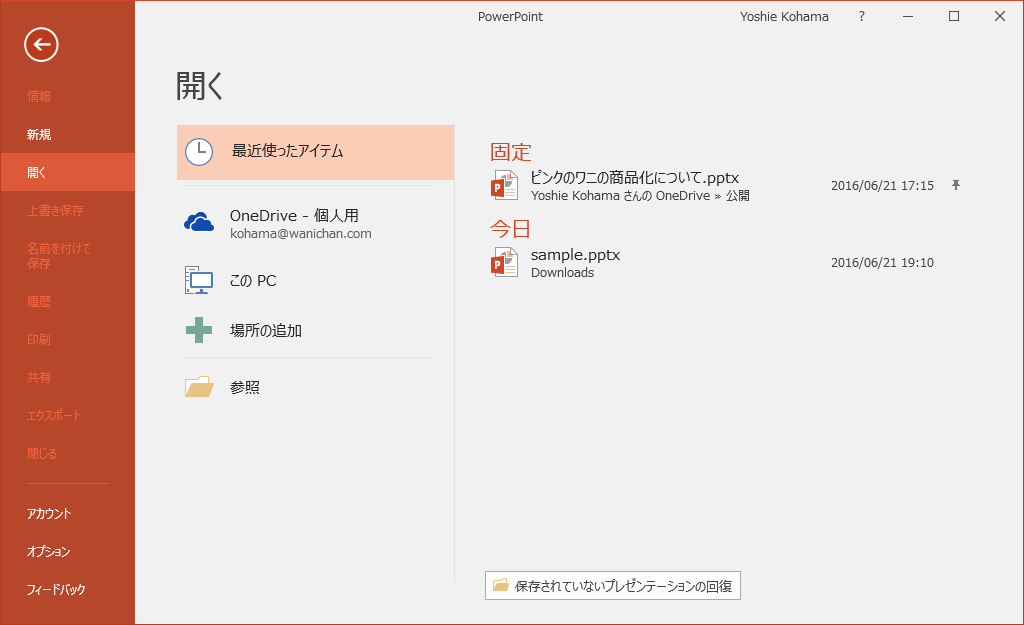Click the 固定 section heading
Screen dimensions: 1024x625
[511, 152]
